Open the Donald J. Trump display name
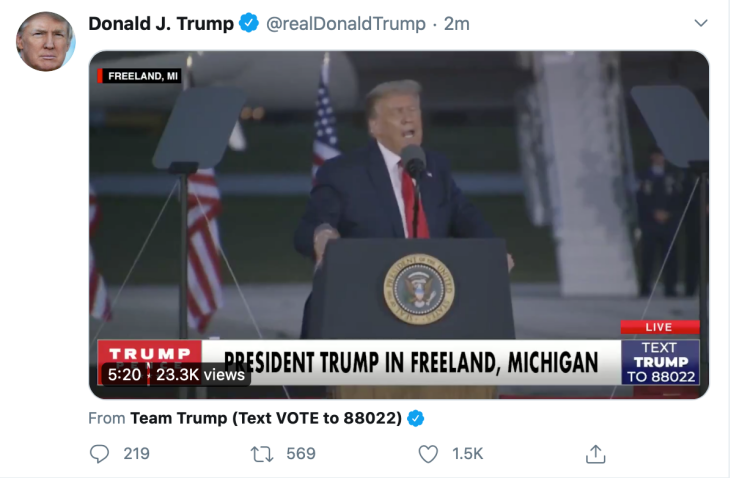 (x=161, y=24)
